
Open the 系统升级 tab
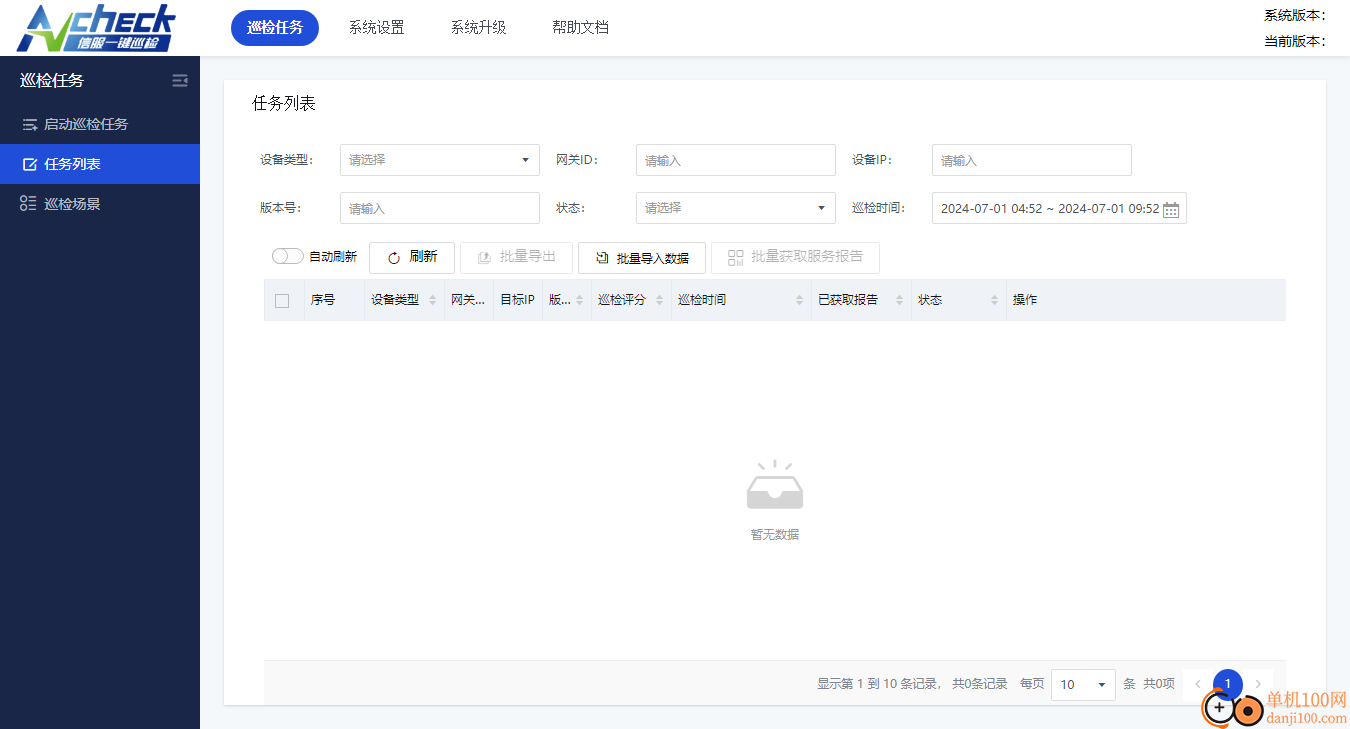point(479,27)
